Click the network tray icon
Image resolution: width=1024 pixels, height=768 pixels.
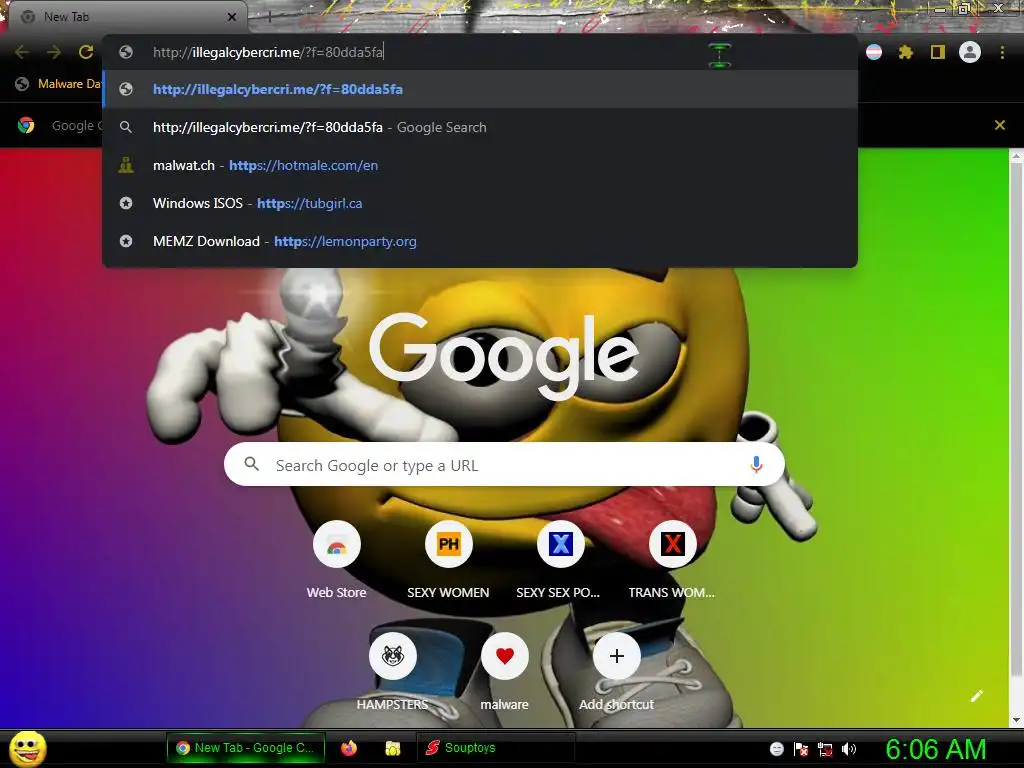[x=825, y=749]
